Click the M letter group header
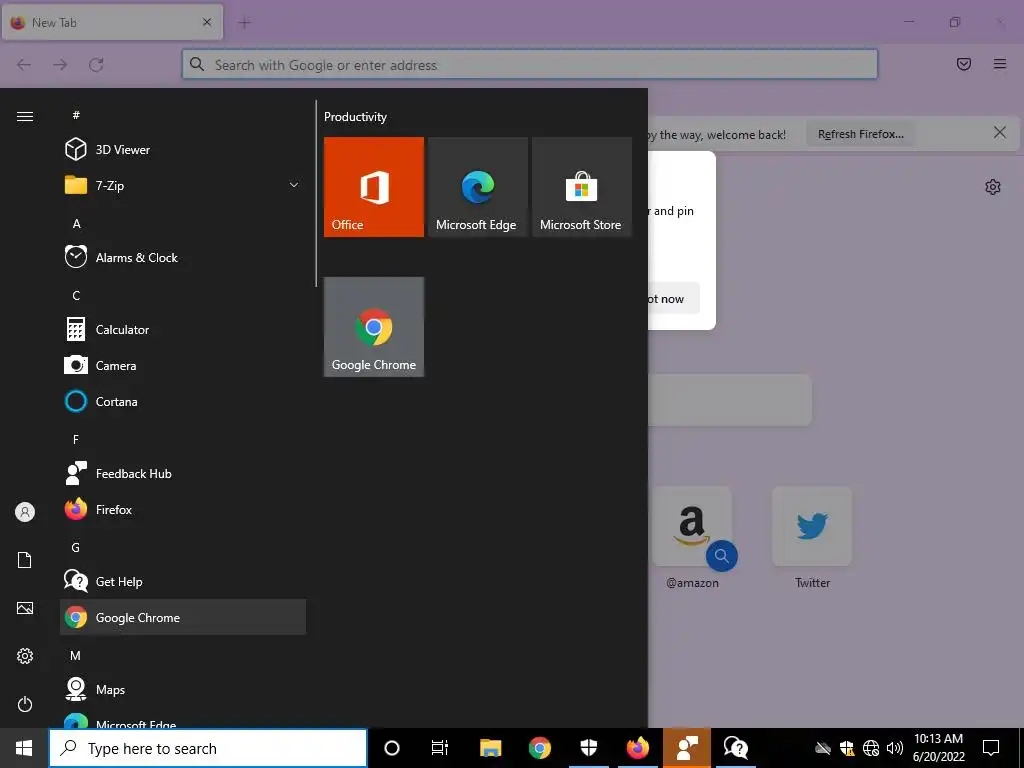 point(76,655)
